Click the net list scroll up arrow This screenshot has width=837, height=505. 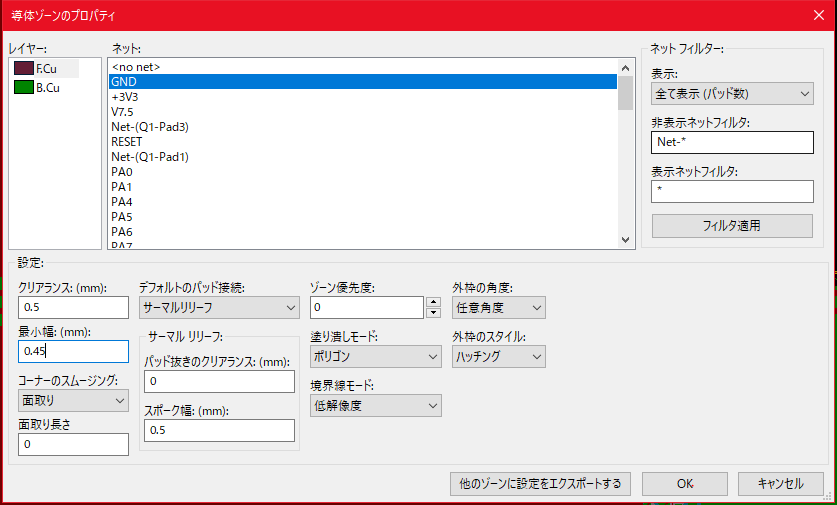(x=626, y=68)
